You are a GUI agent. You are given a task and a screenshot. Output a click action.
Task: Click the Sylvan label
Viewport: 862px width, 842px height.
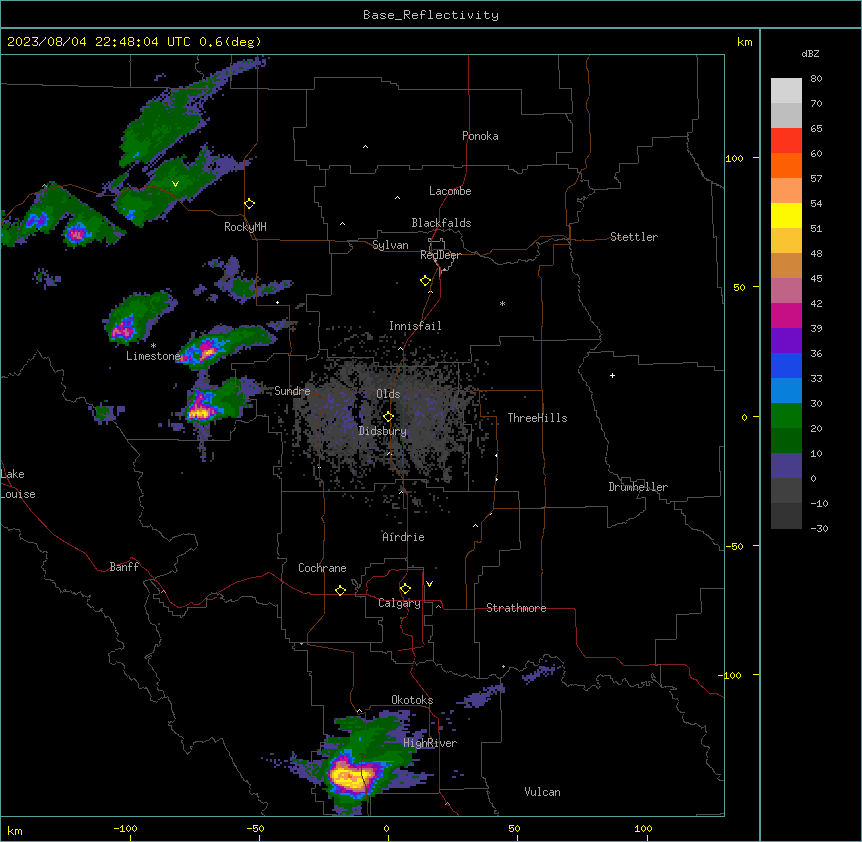[x=390, y=245]
